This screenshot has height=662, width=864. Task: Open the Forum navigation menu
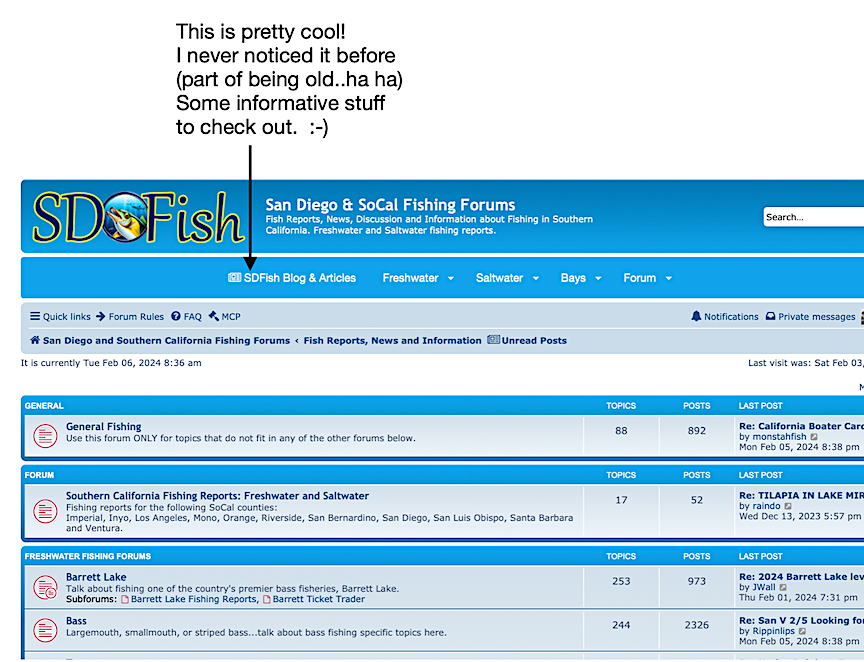click(x=647, y=278)
